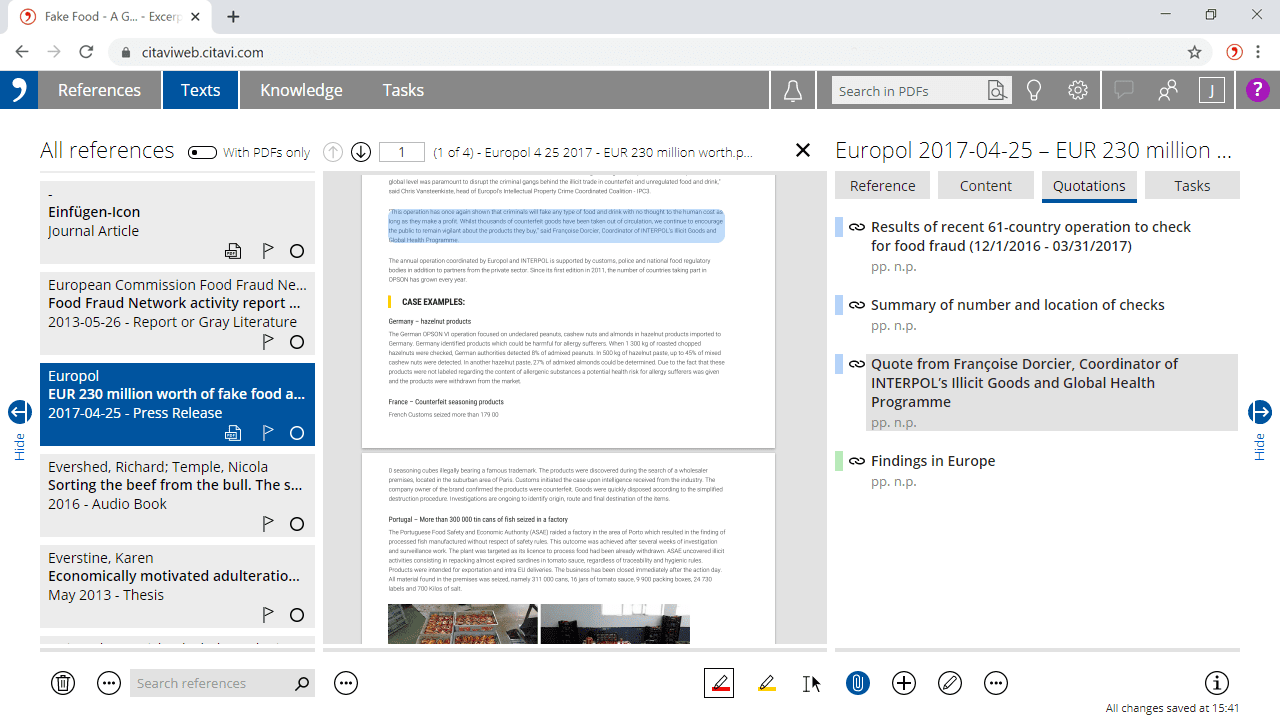Select the yellow highlighter tool
This screenshot has height=720, width=1280.
pyautogui.click(x=766, y=683)
